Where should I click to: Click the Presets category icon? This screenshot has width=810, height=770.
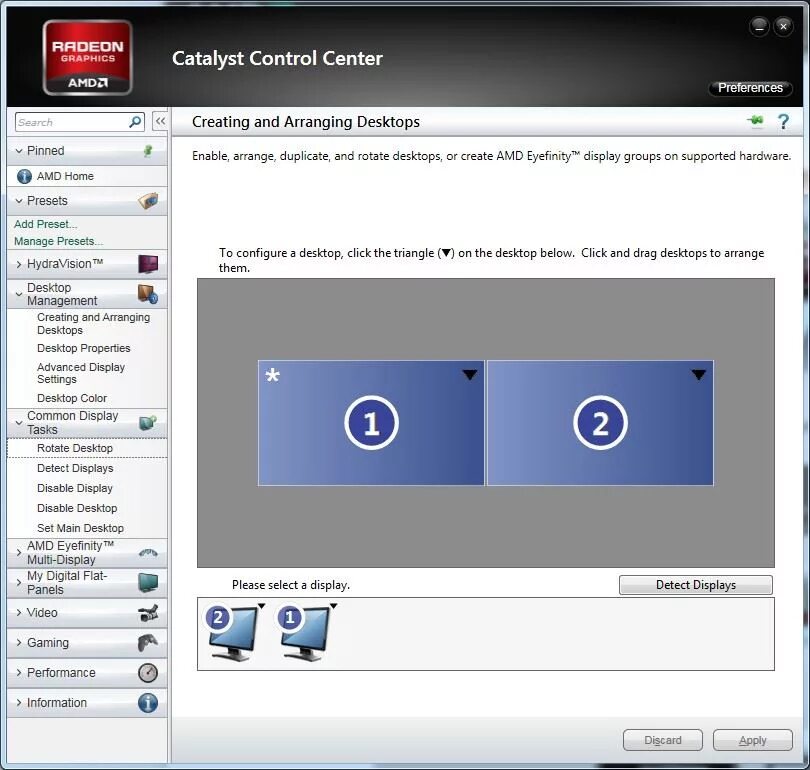pyautogui.click(x=148, y=200)
